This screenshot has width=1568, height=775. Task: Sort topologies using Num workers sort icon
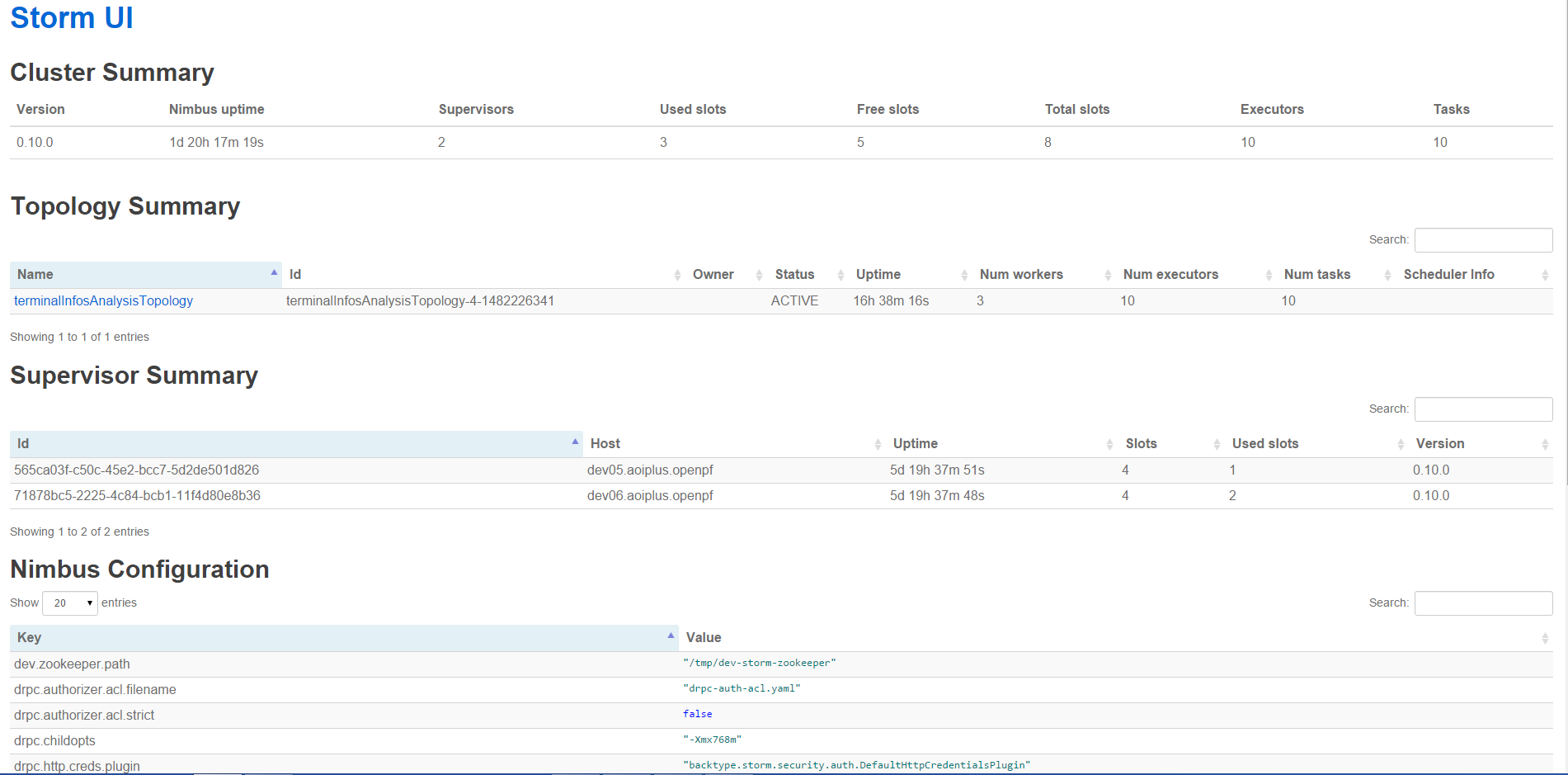[x=1108, y=275]
